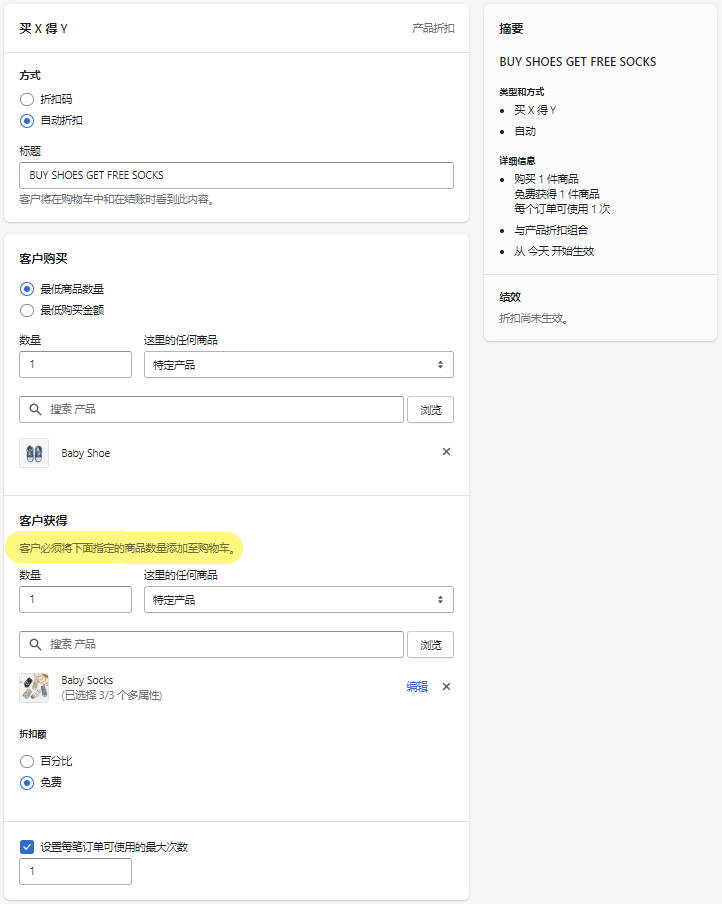Click the summary title BUY SHOES GET FREE SOCKS
The height and width of the screenshot is (904, 722).
click(578, 62)
